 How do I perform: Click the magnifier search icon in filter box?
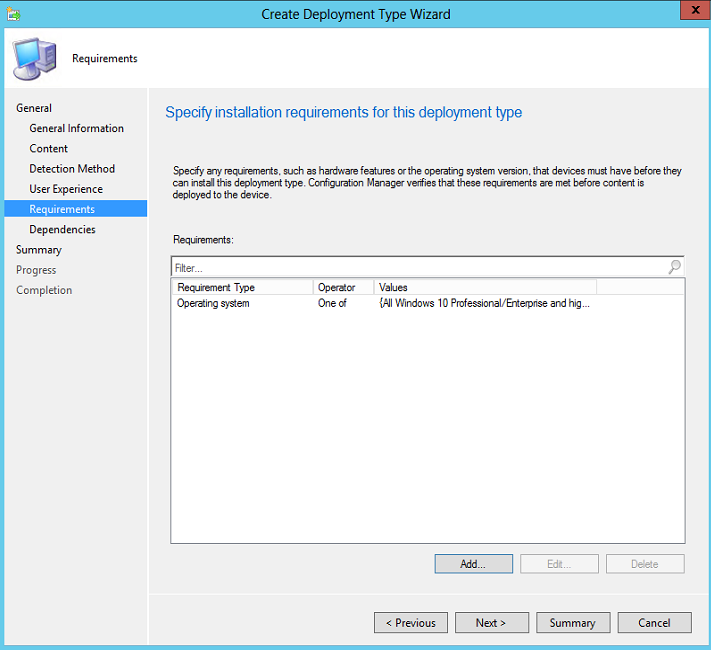point(674,267)
